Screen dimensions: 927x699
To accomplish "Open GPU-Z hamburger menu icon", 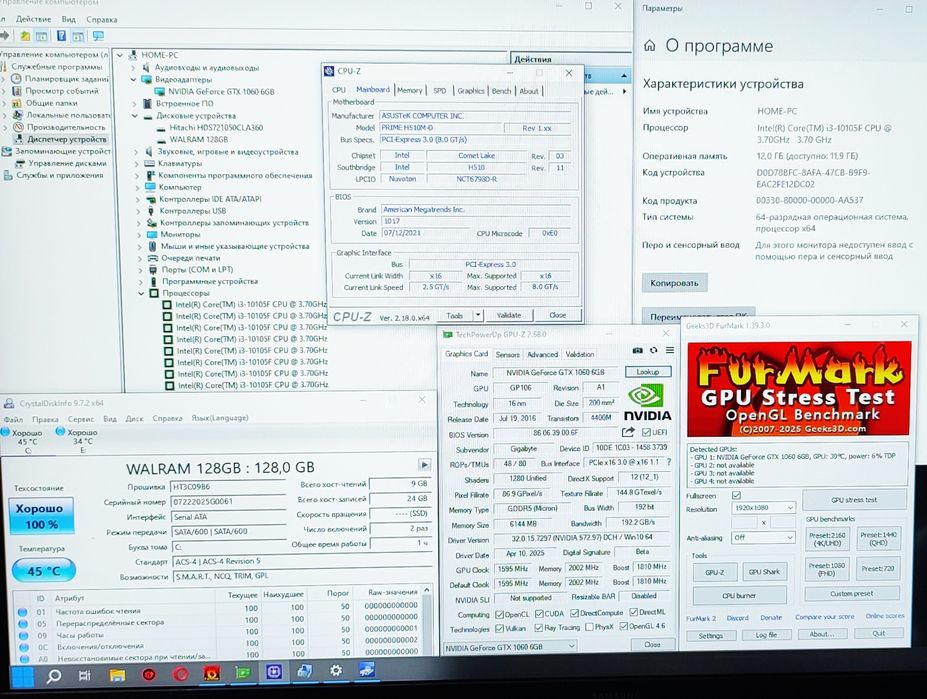I will 670,351.
